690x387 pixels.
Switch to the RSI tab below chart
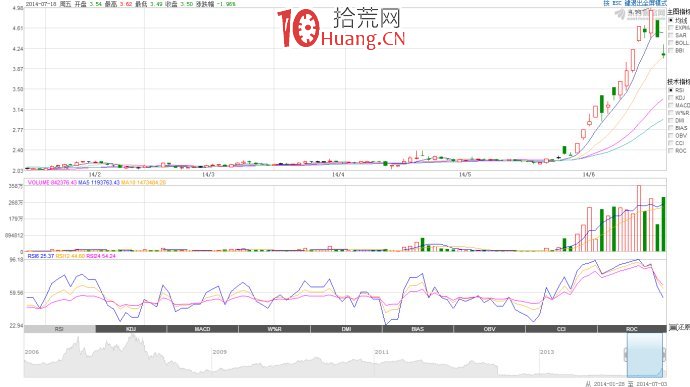click(59, 329)
